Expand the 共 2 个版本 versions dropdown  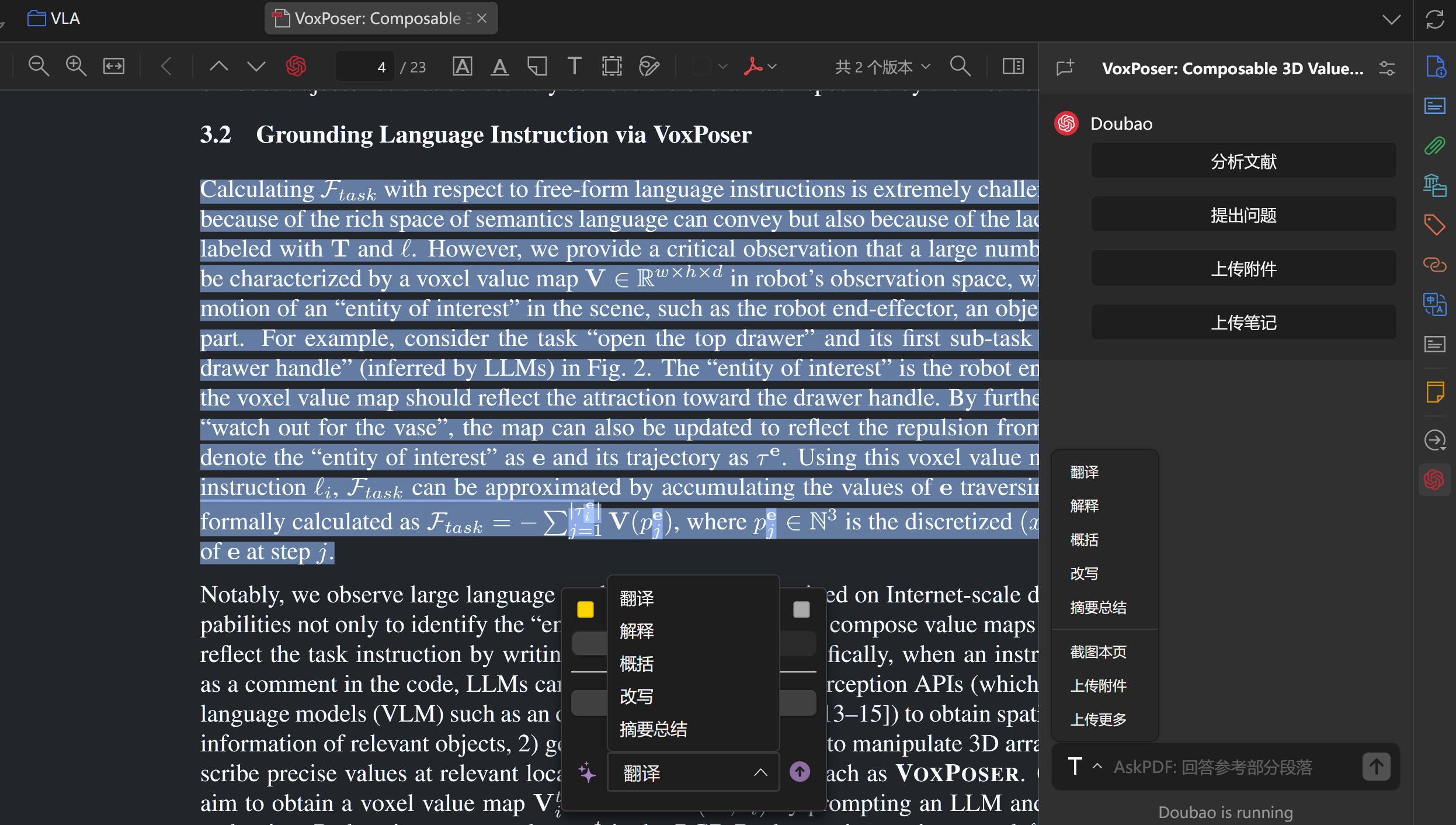coord(882,67)
